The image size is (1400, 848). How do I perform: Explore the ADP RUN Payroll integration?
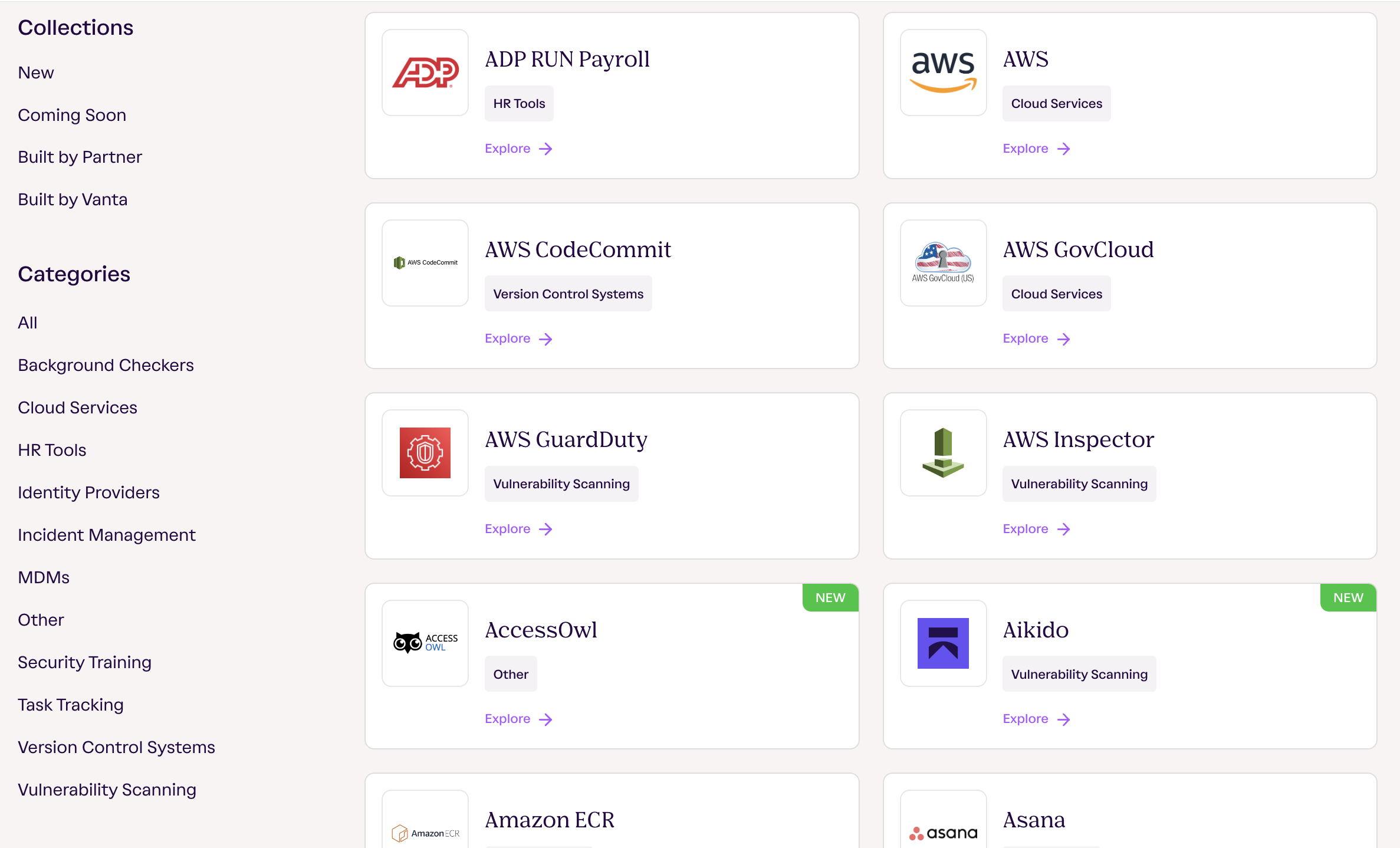click(x=518, y=149)
